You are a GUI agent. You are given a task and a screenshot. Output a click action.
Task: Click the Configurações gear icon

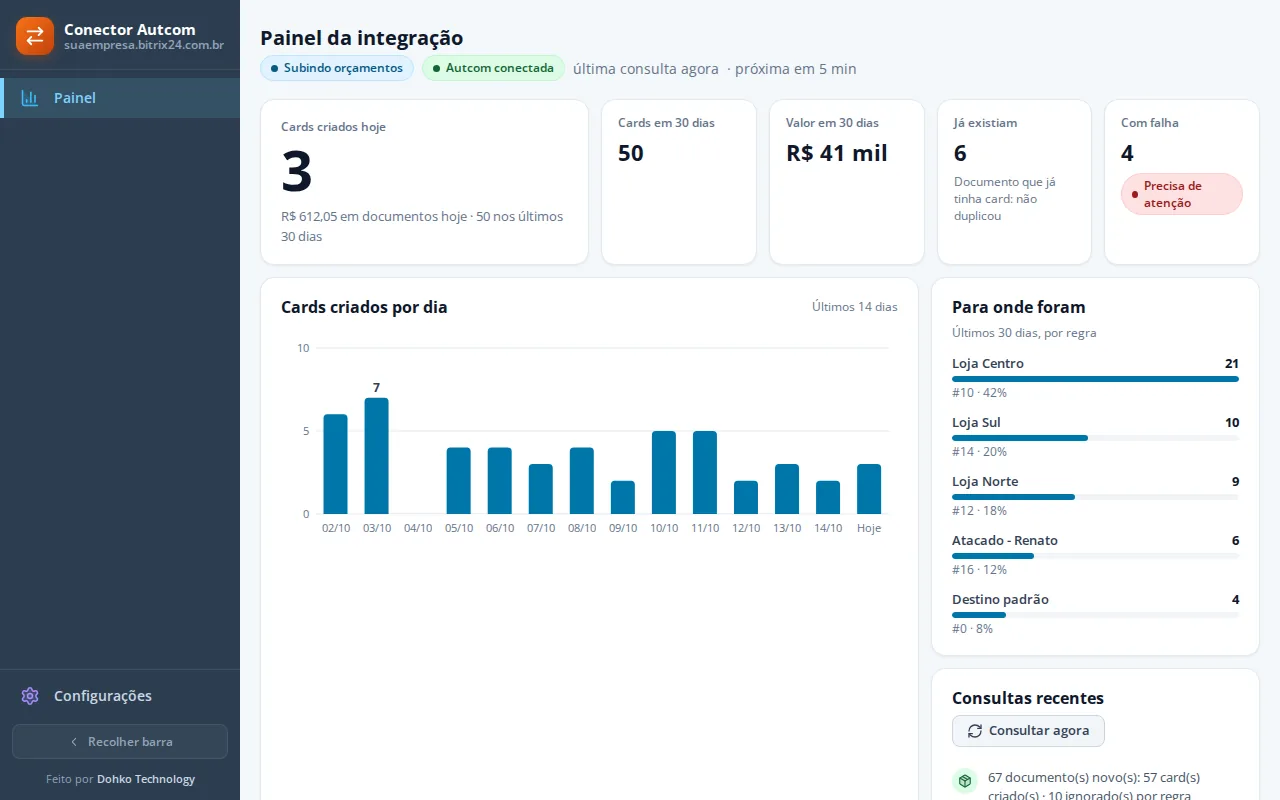pyautogui.click(x=30, y=696)
